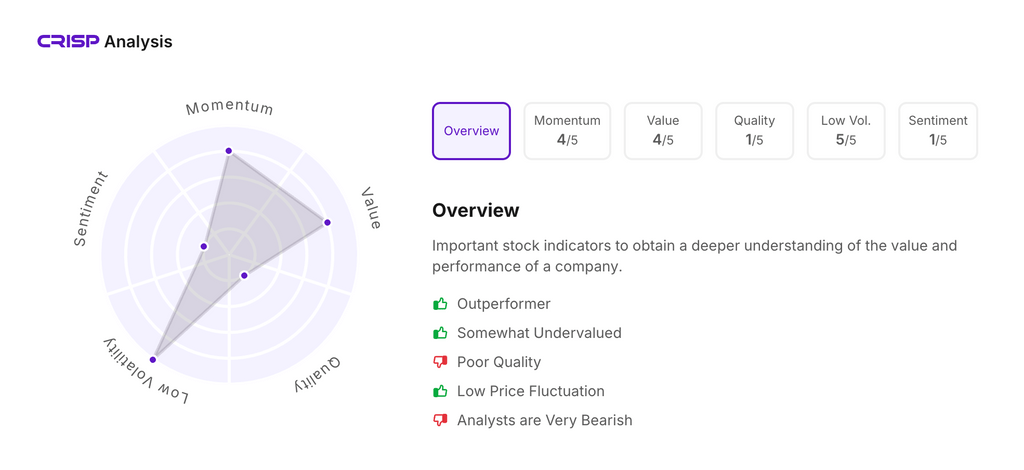The width and height of the screenshot is (1024, 470).
Task: Click the Quality data point on radar chart
Action: coord(244,276)
